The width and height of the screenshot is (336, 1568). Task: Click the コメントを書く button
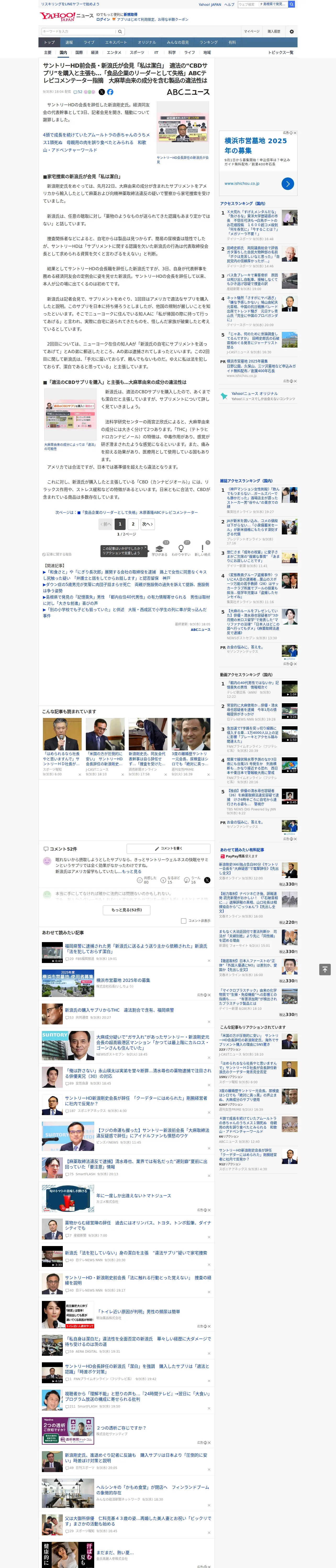(169, 849)
